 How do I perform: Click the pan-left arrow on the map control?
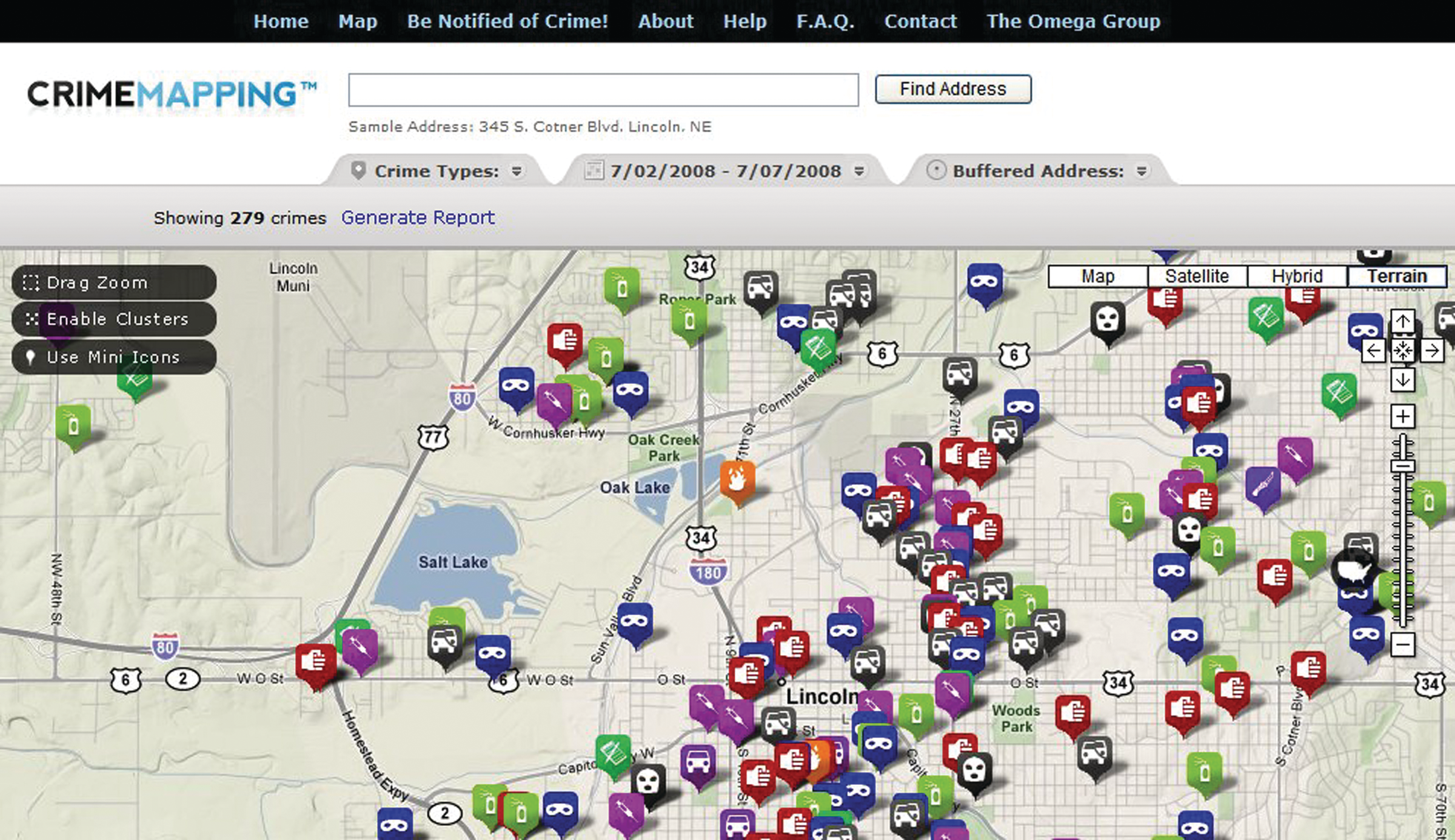click(x=1374, y=350)
